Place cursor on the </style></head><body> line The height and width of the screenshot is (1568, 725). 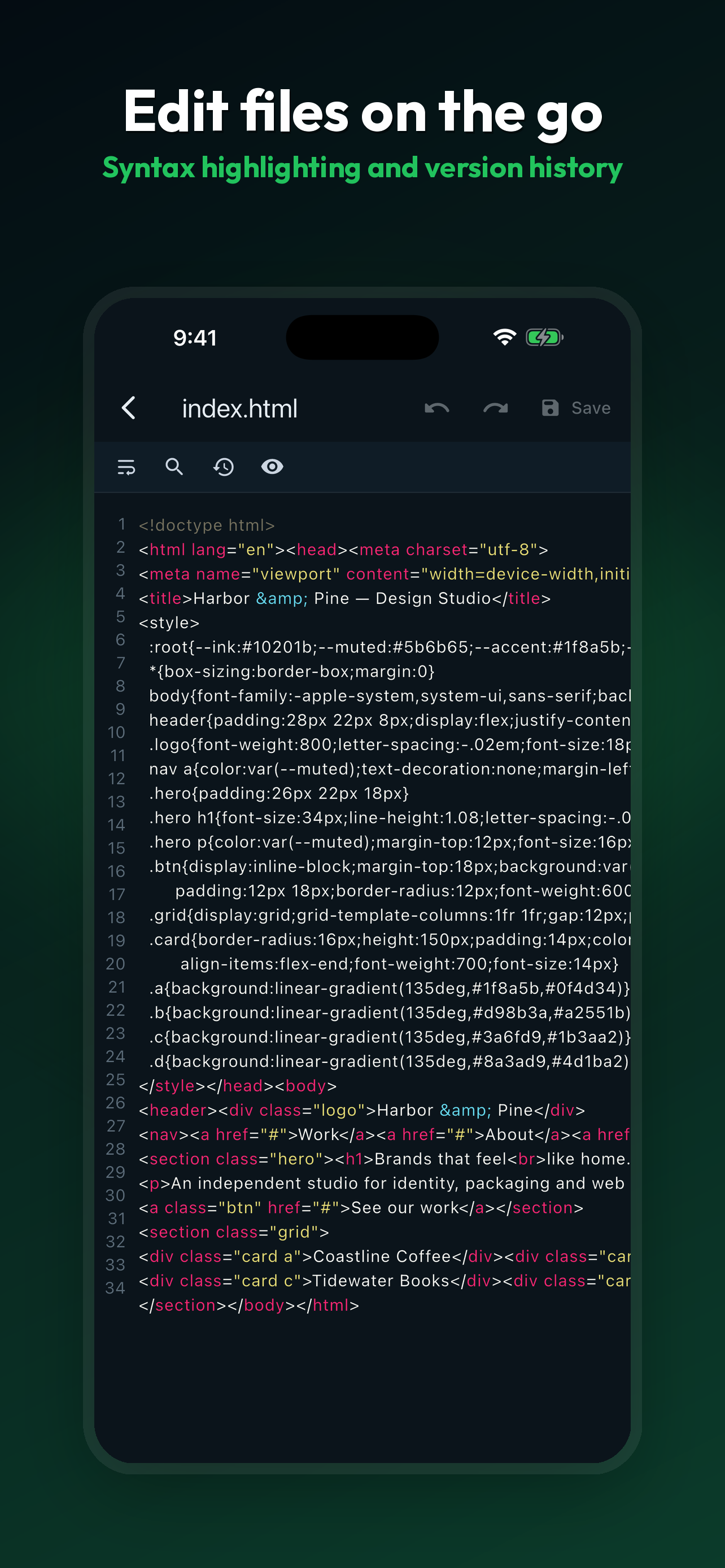click(x=238, y=1085)
